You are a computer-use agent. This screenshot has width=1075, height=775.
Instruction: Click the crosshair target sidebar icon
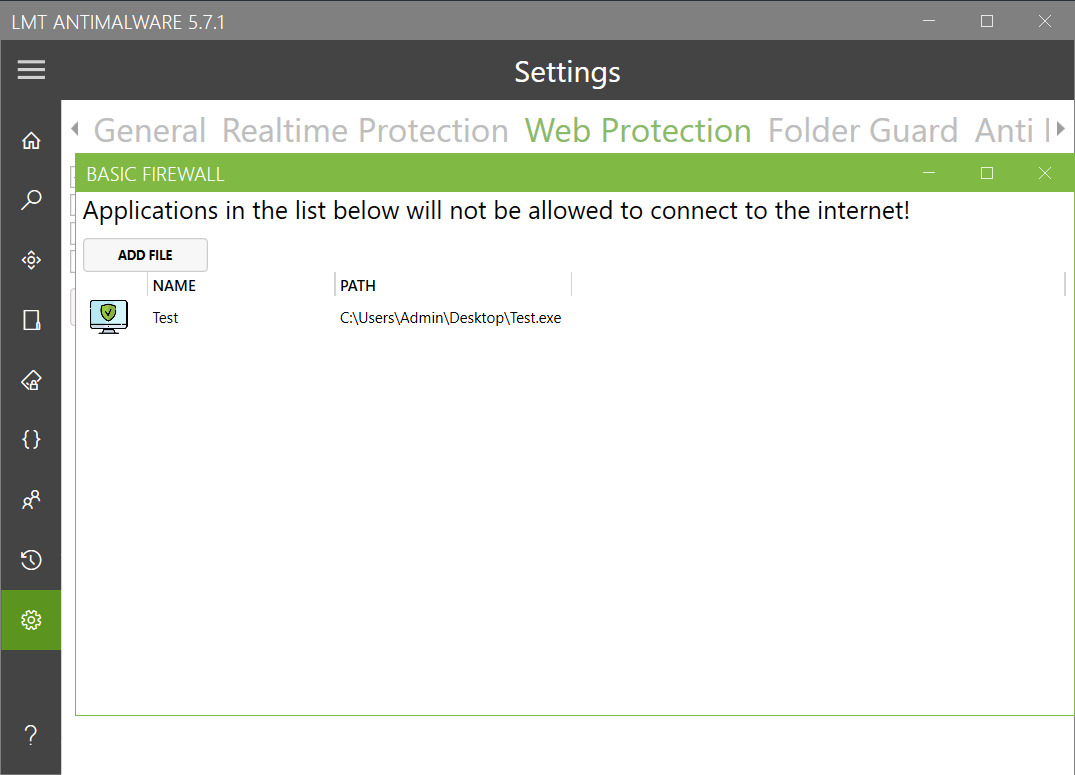tap(31, 260)
